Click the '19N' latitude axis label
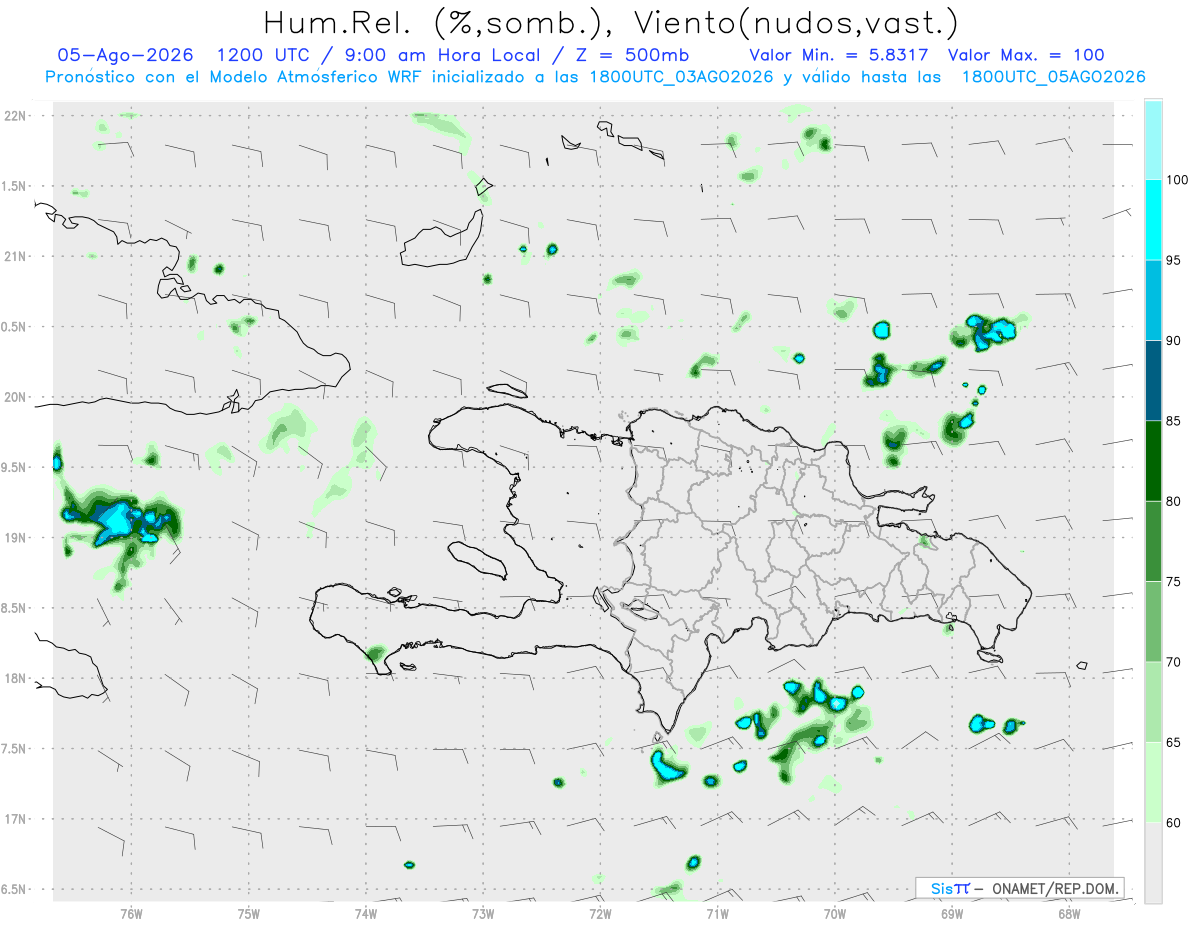 14,538
